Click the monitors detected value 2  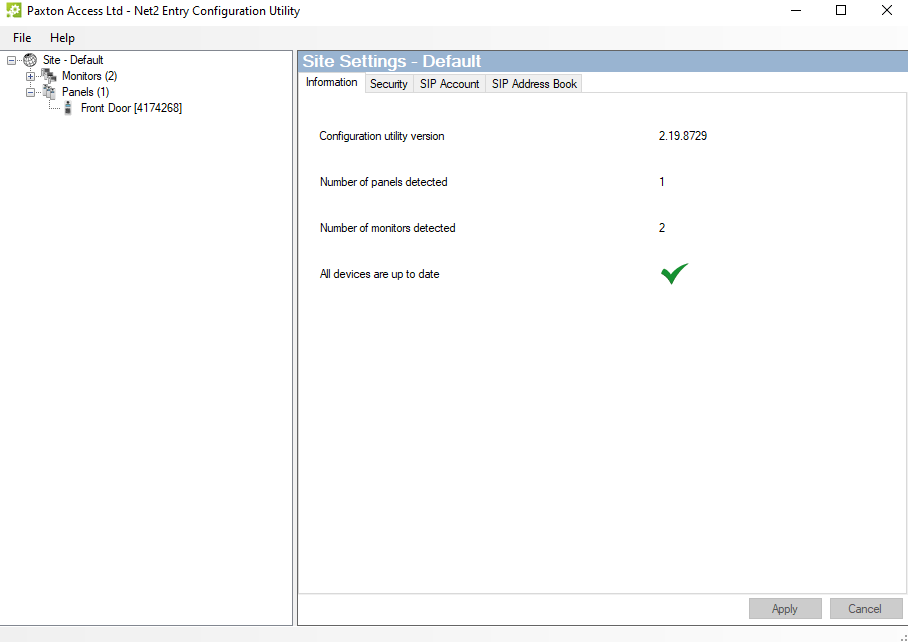coord(662,228)
